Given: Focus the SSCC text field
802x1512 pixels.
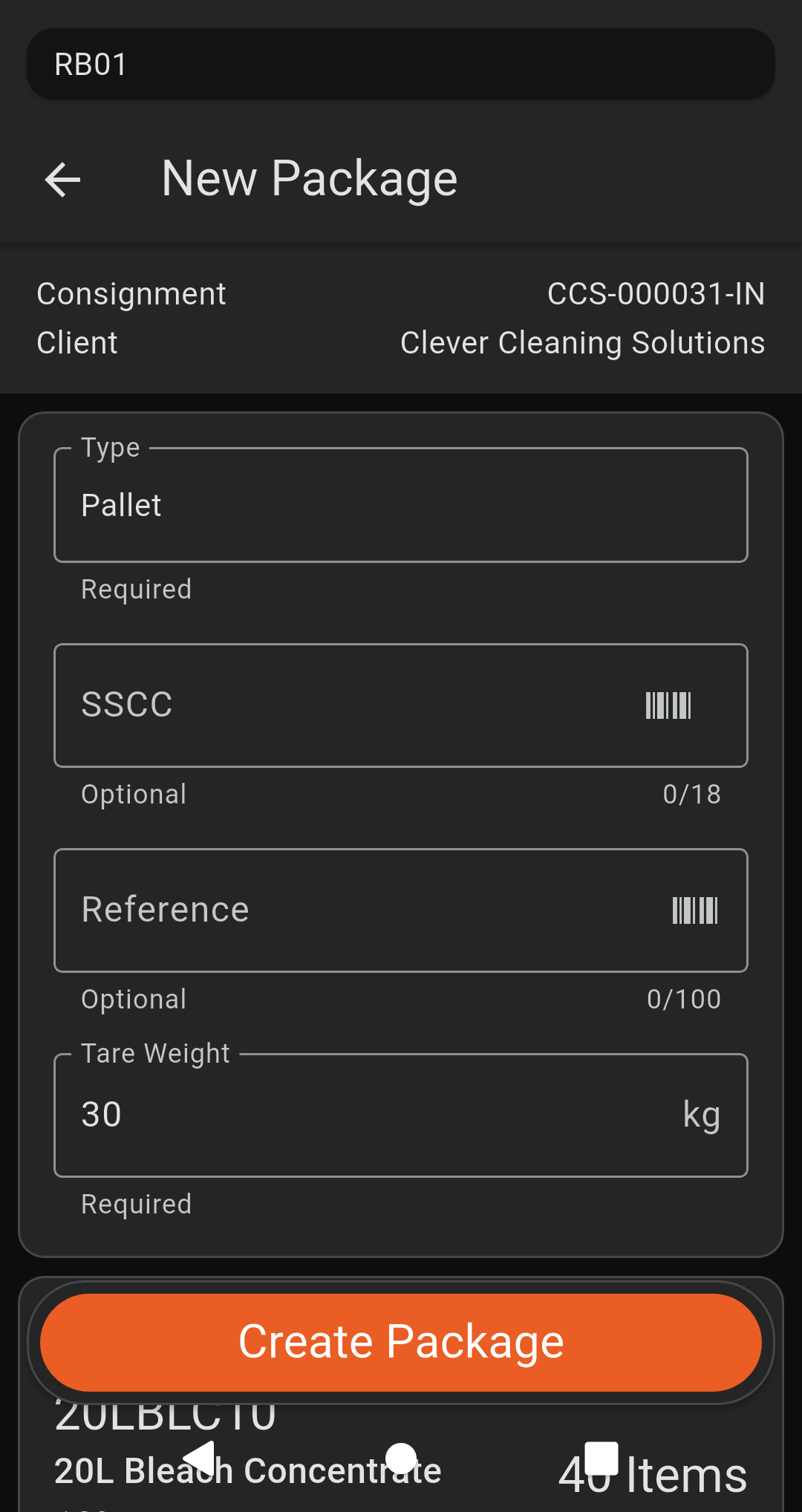Looking at the screenshot, I should [x=342, y=706].
